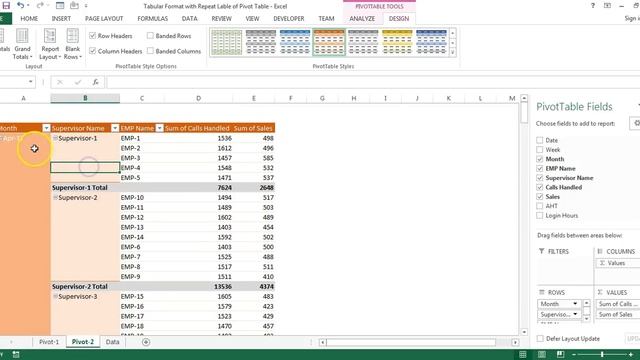Click the Sum of Calls value field
640x360 pixels.
tap(618, 304)
